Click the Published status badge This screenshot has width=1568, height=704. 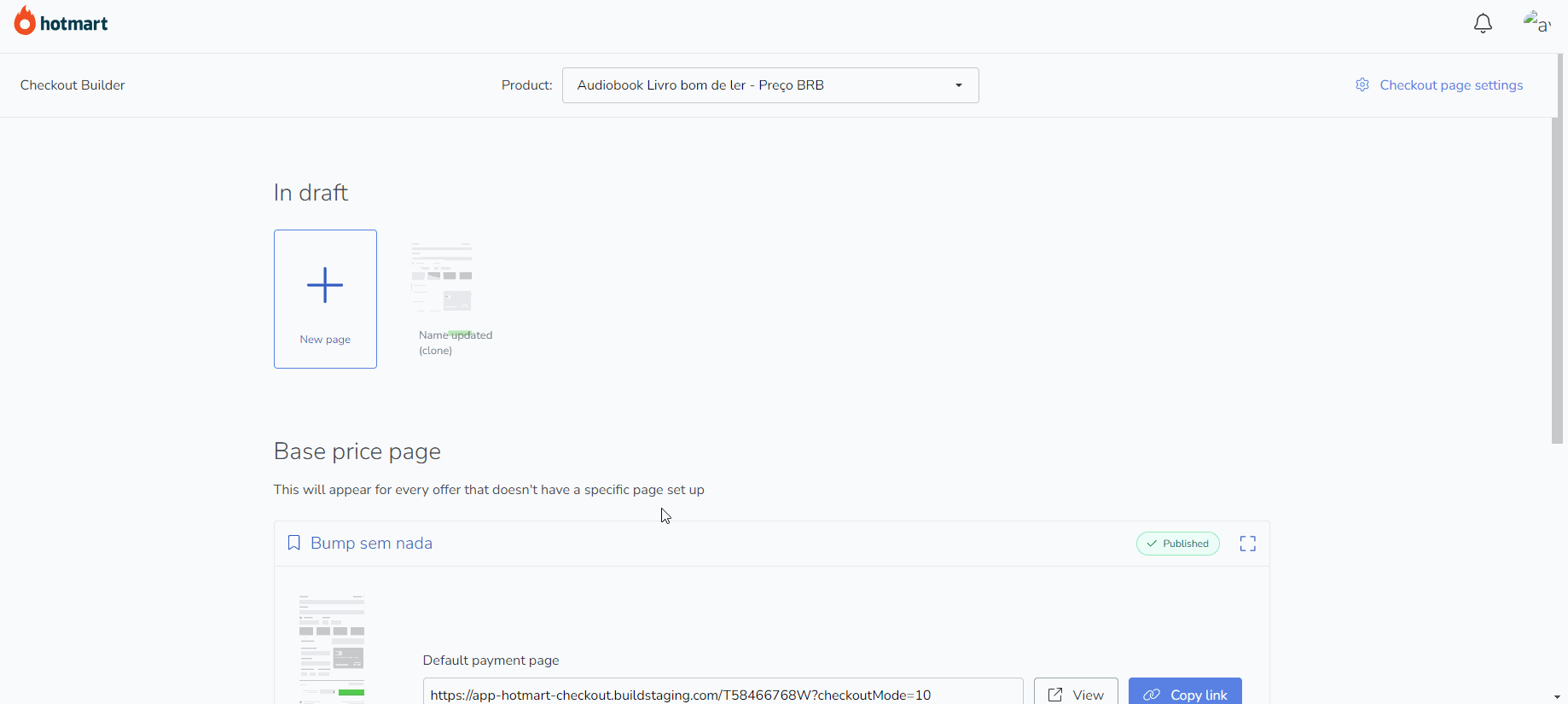click(1177, 544)
